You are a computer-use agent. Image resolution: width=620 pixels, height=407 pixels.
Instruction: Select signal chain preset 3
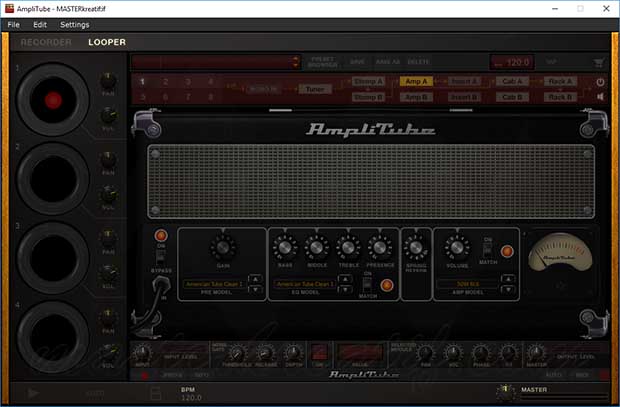(x=188, y=82)
